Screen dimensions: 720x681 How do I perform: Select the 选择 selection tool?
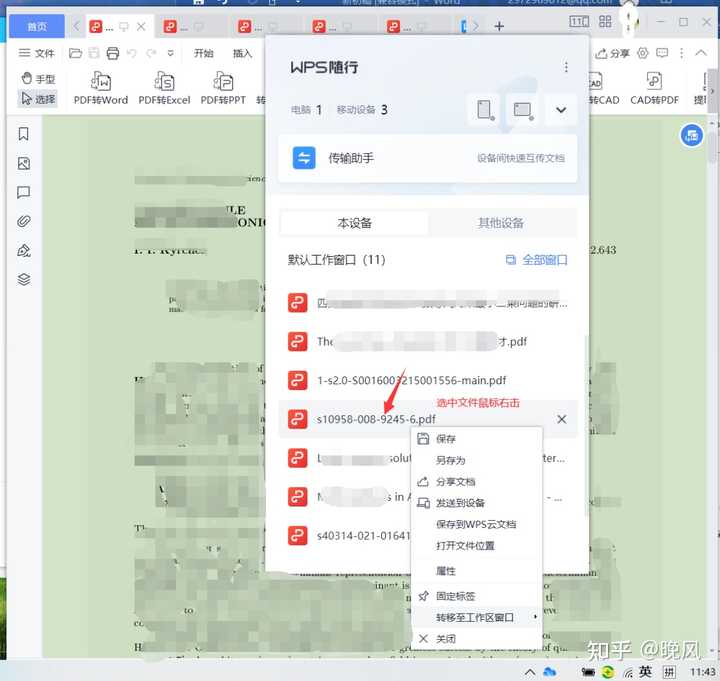(39, 98)
